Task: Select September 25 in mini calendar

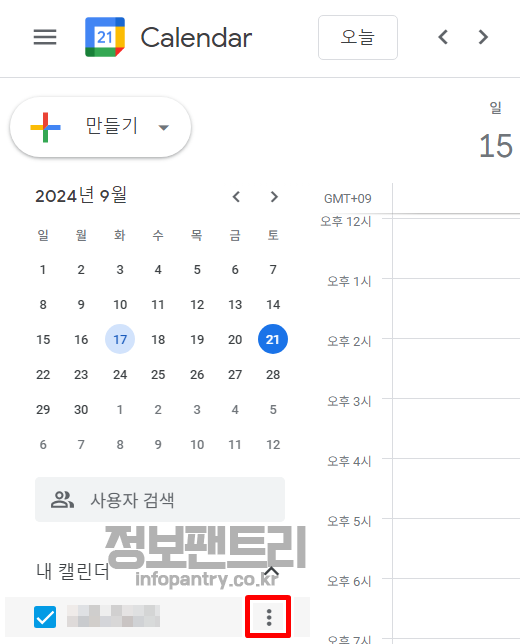Action: [x=158, y=375]
